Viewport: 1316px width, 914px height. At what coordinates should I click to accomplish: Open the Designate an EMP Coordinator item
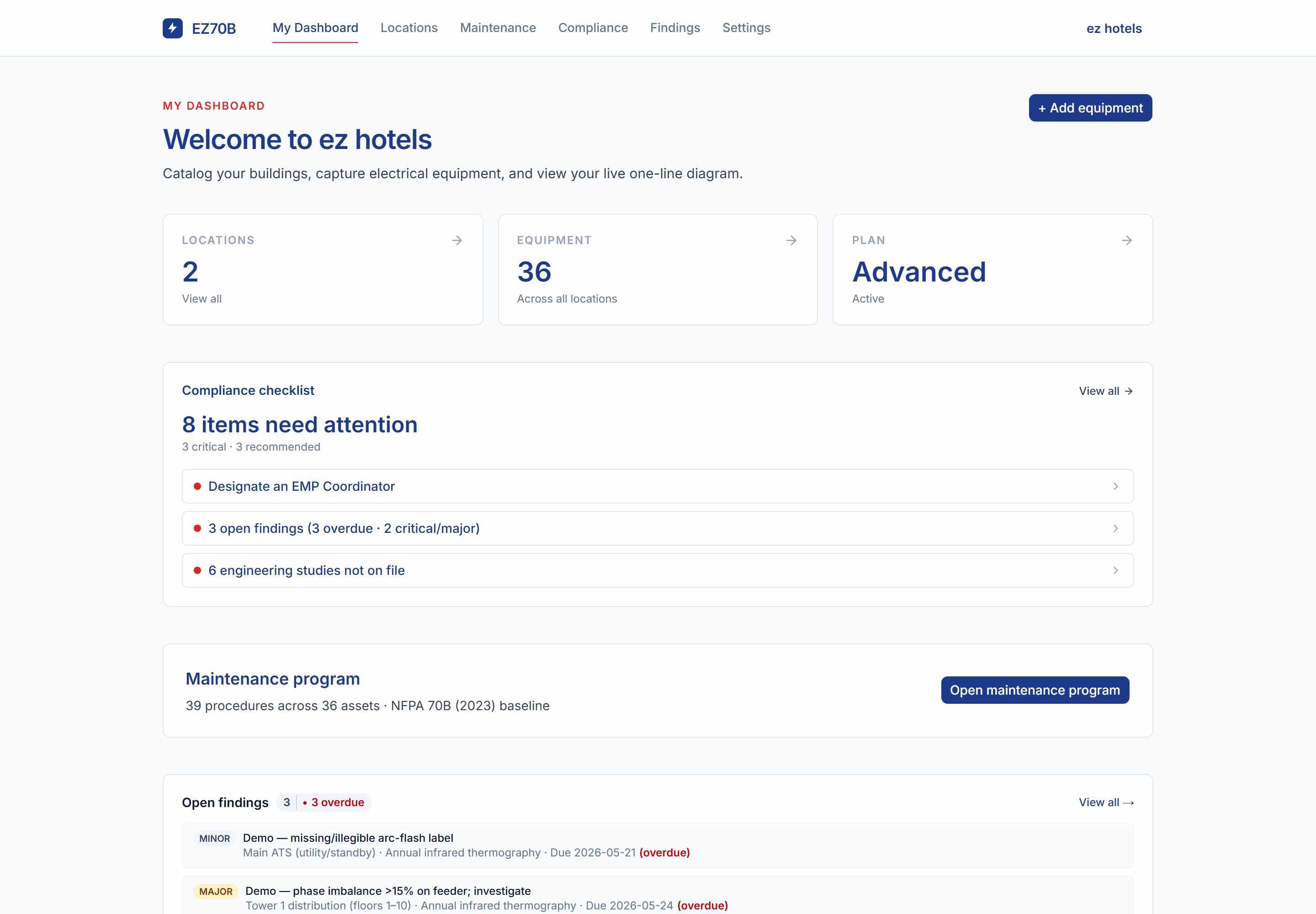coord(658,486)
